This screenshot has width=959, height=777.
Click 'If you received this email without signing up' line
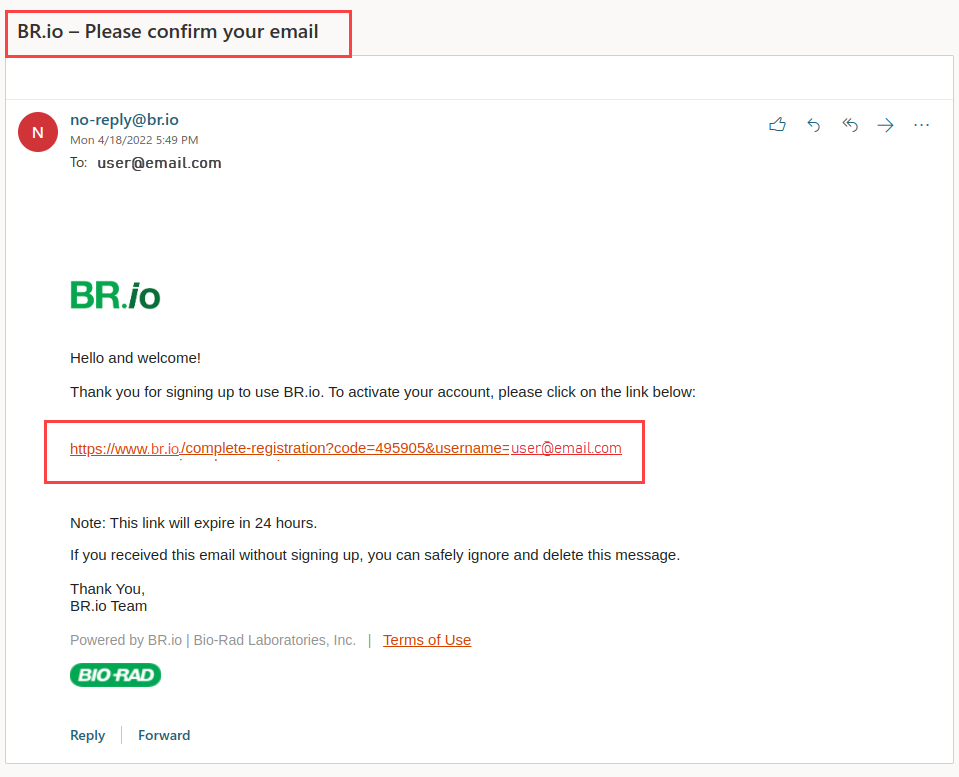(x=375, y=555)
